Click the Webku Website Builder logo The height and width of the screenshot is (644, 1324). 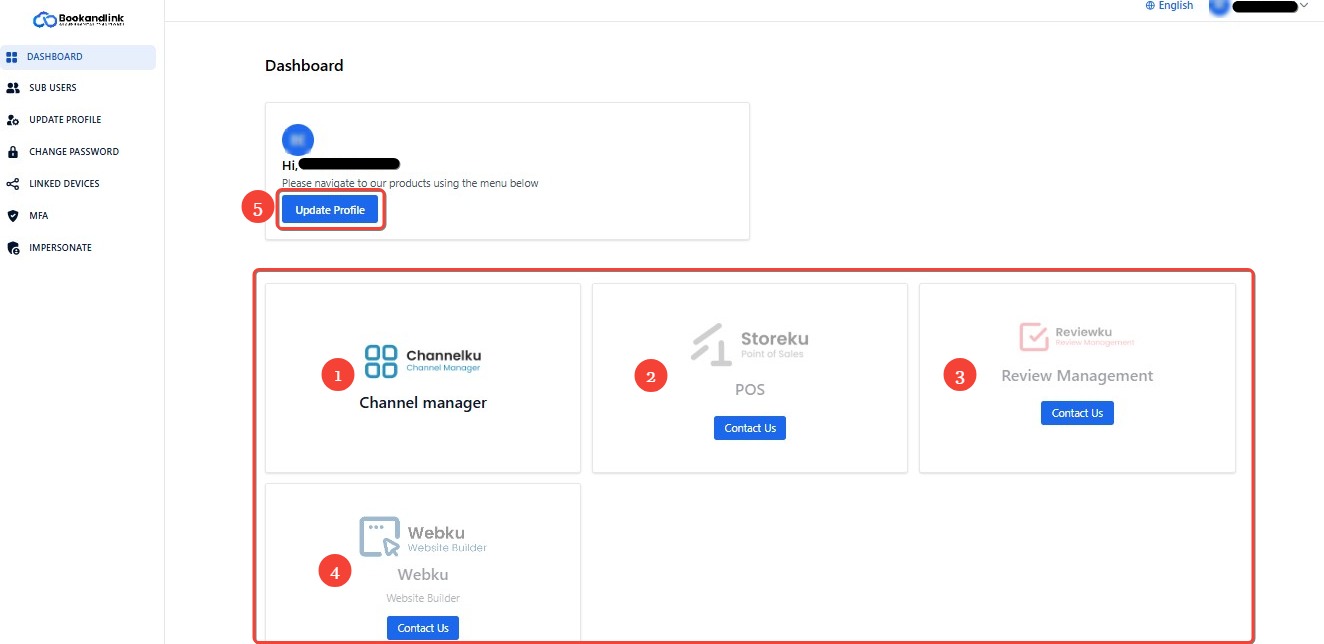tap(423, 536)
